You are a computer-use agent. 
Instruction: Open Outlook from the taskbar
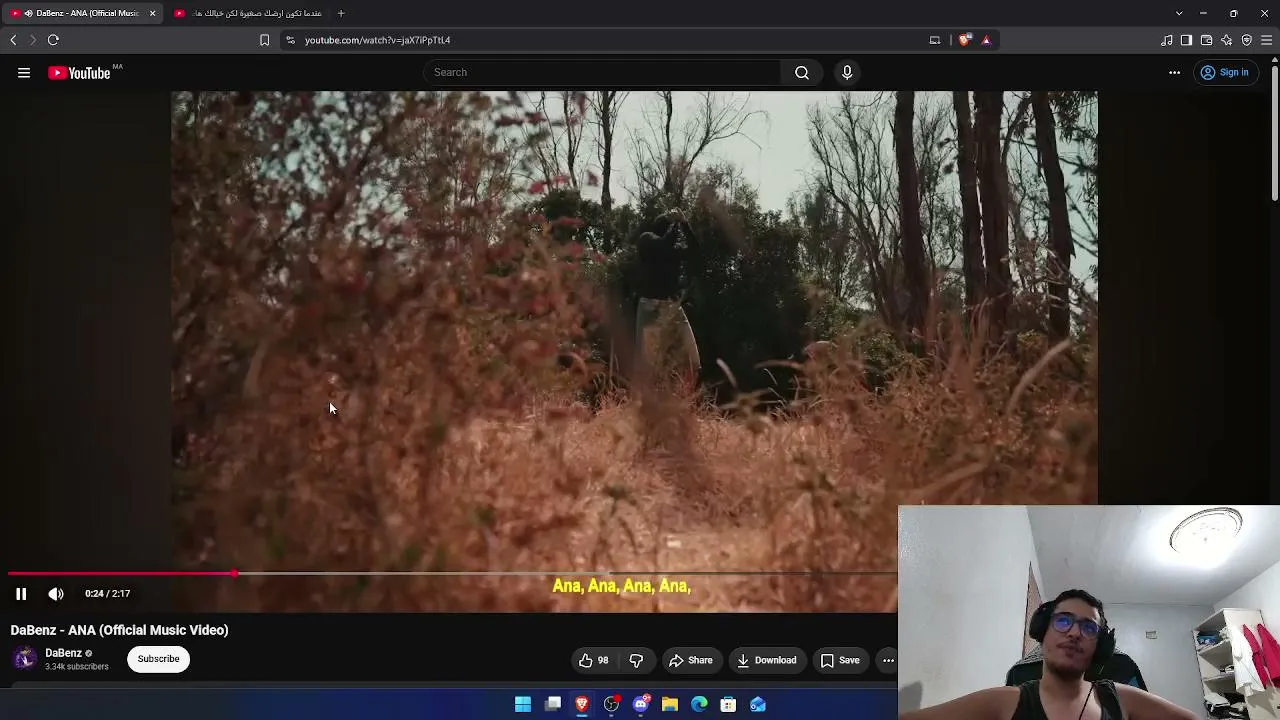pos(758,705)
